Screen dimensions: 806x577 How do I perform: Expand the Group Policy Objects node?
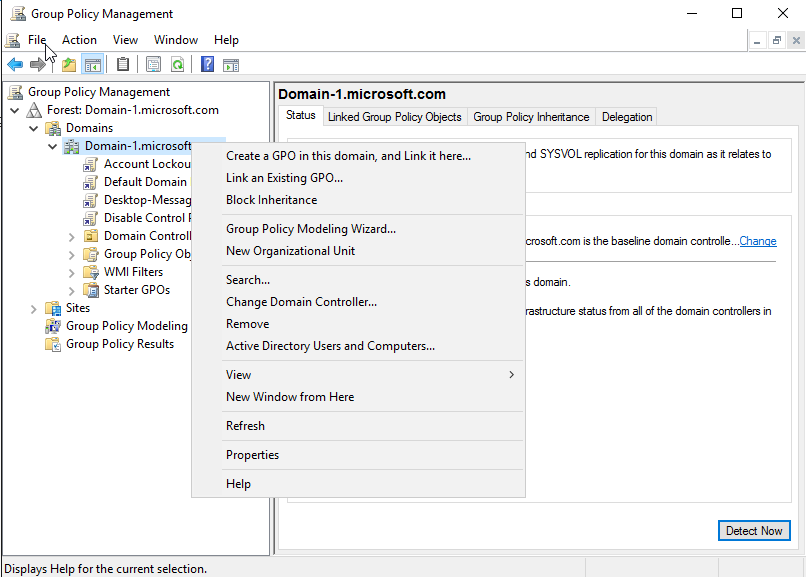pos(71,255)
